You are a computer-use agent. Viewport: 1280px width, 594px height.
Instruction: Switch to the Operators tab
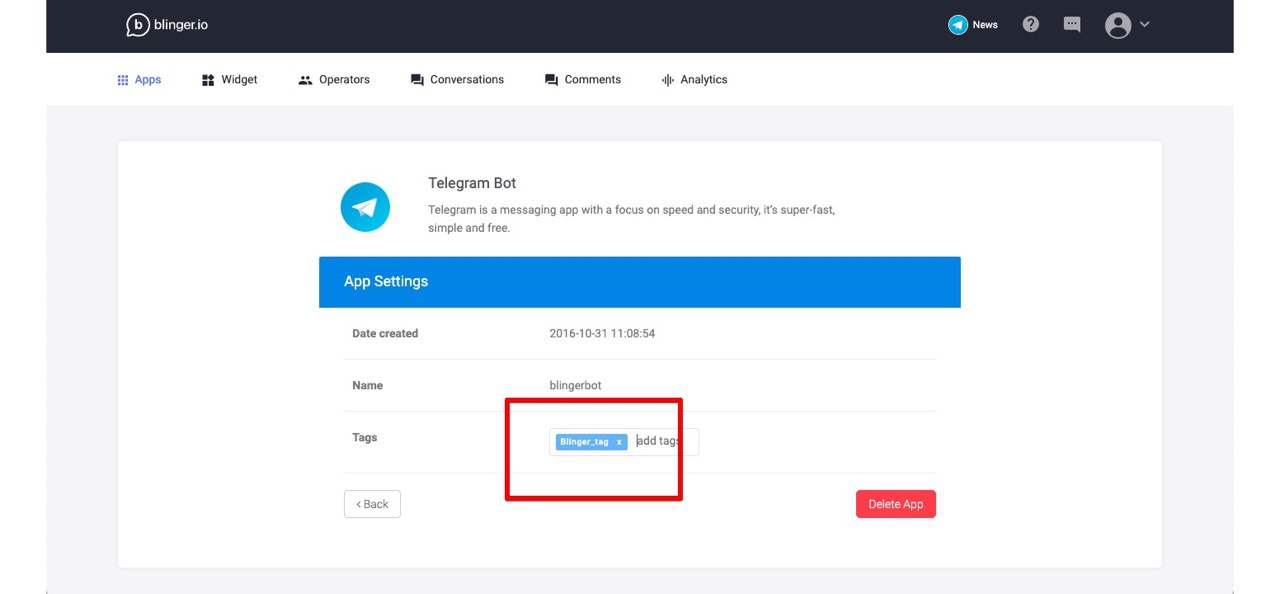(334, 80)
